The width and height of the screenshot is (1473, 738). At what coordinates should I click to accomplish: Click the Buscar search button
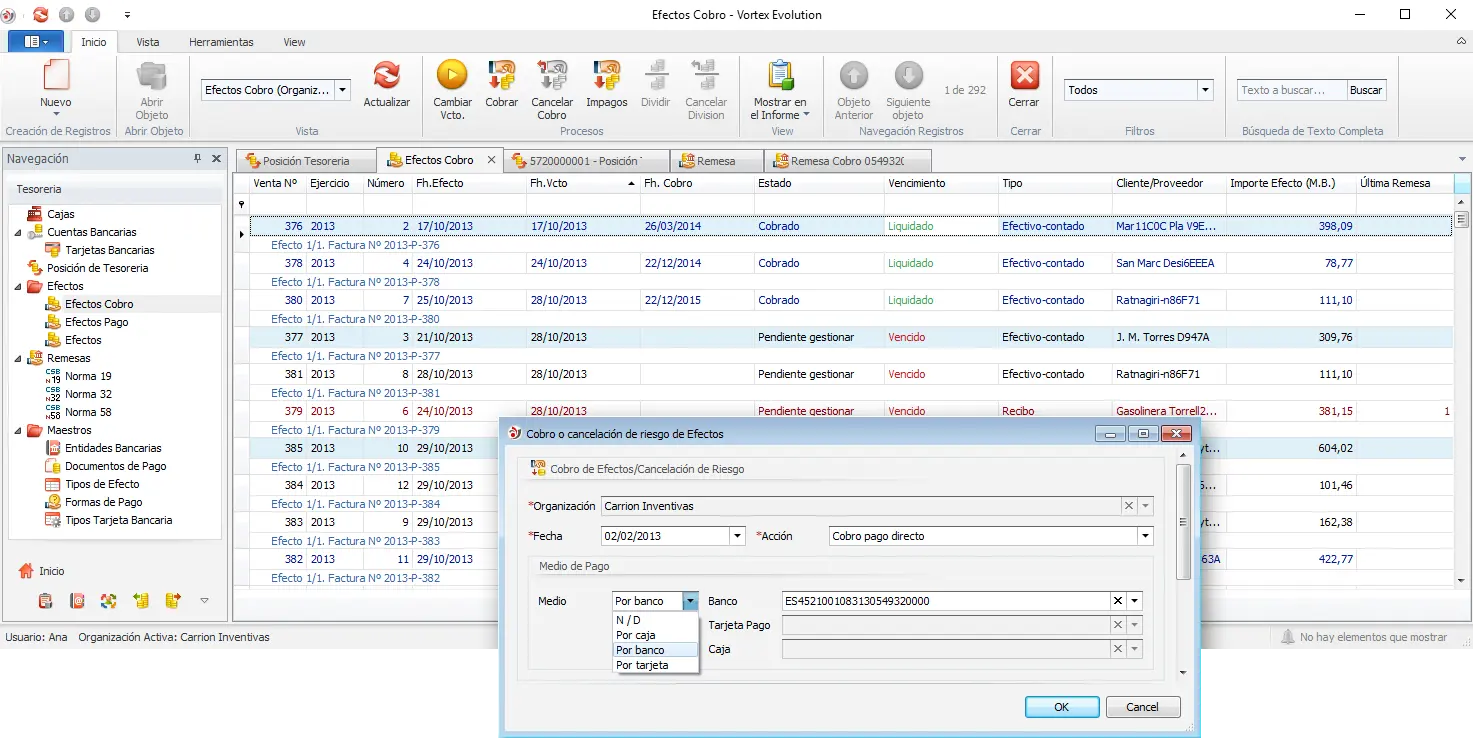point(1366,90)
